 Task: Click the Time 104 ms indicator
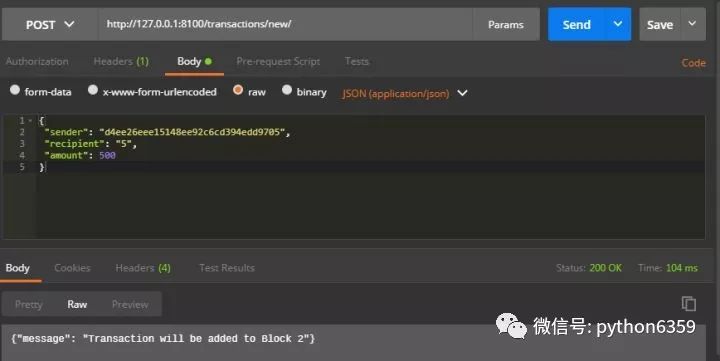[x=668, y=268]
